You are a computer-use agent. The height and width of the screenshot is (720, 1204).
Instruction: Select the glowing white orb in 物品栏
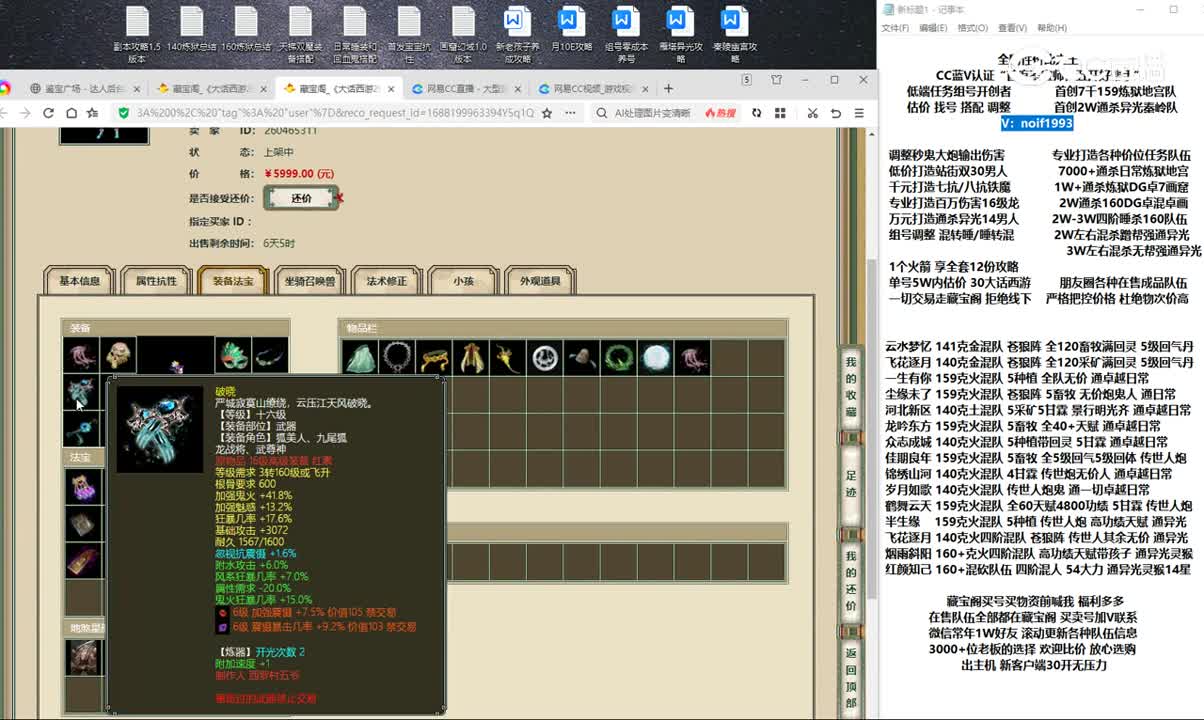656,357
